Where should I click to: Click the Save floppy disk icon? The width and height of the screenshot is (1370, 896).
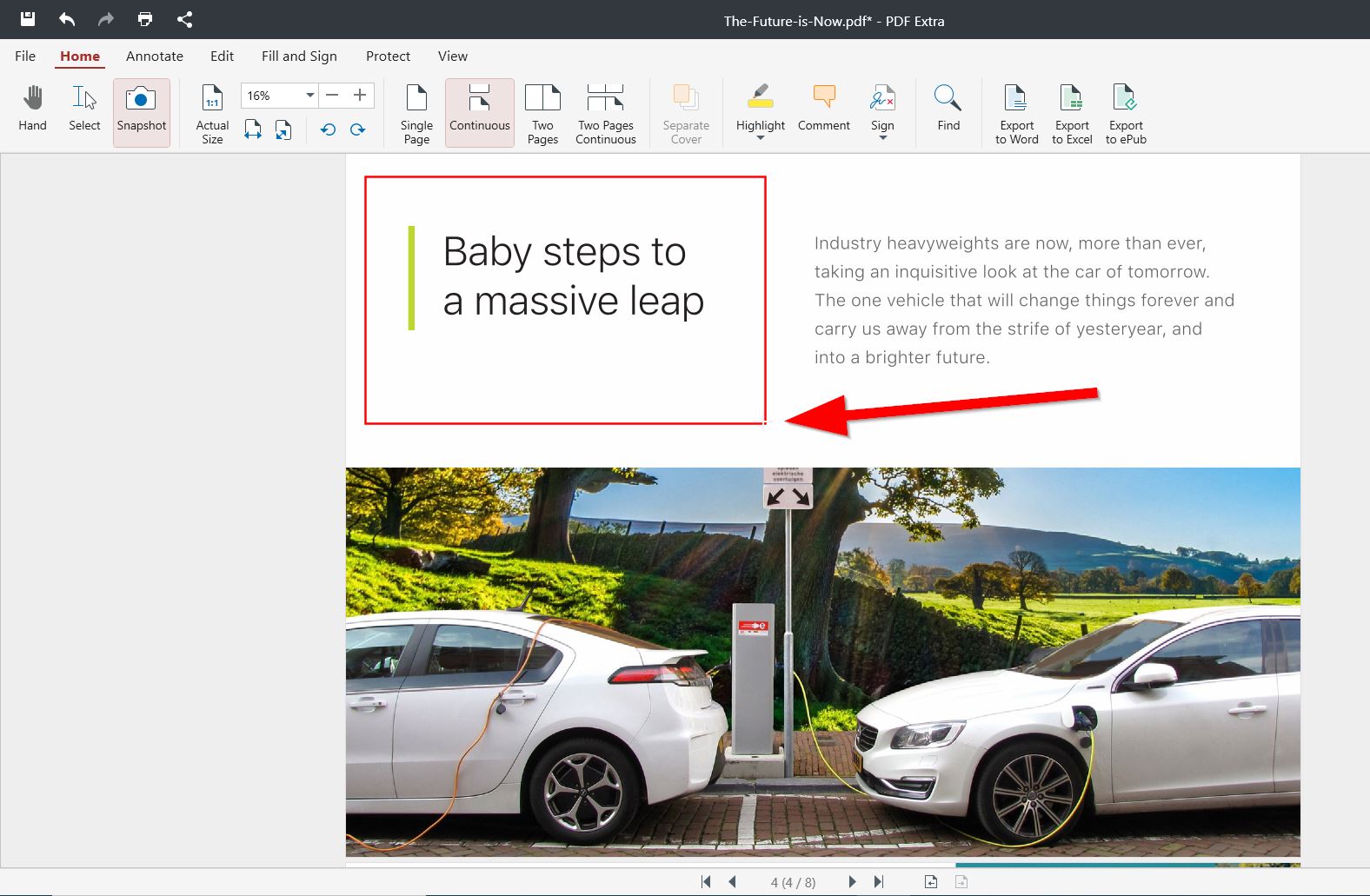pos(28,19)
